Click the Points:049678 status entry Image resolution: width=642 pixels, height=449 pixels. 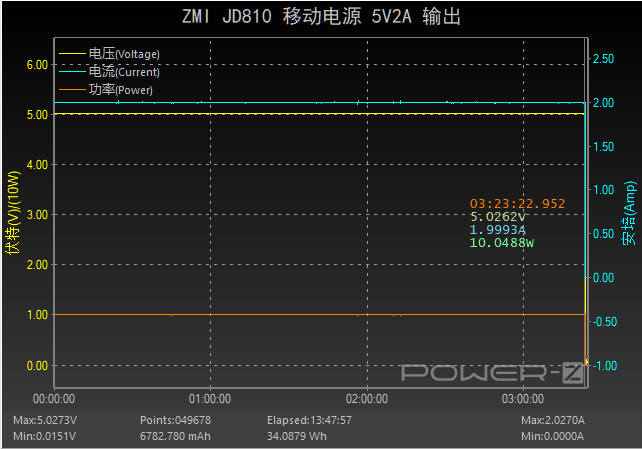(x=175, y=420)
